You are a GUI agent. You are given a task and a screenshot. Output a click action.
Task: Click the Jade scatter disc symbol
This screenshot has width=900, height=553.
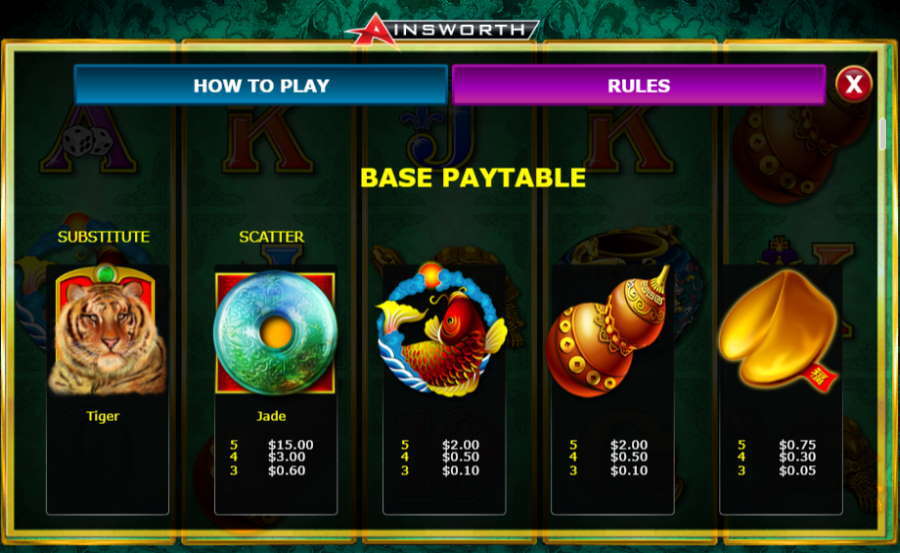pyautogui.click(x=275, y=332)
